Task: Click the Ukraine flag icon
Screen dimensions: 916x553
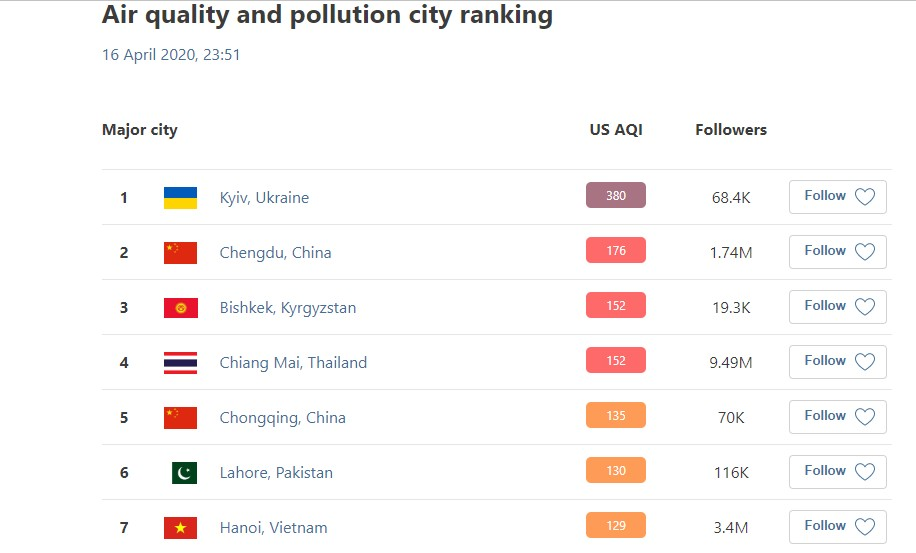Action: [180, 198]
